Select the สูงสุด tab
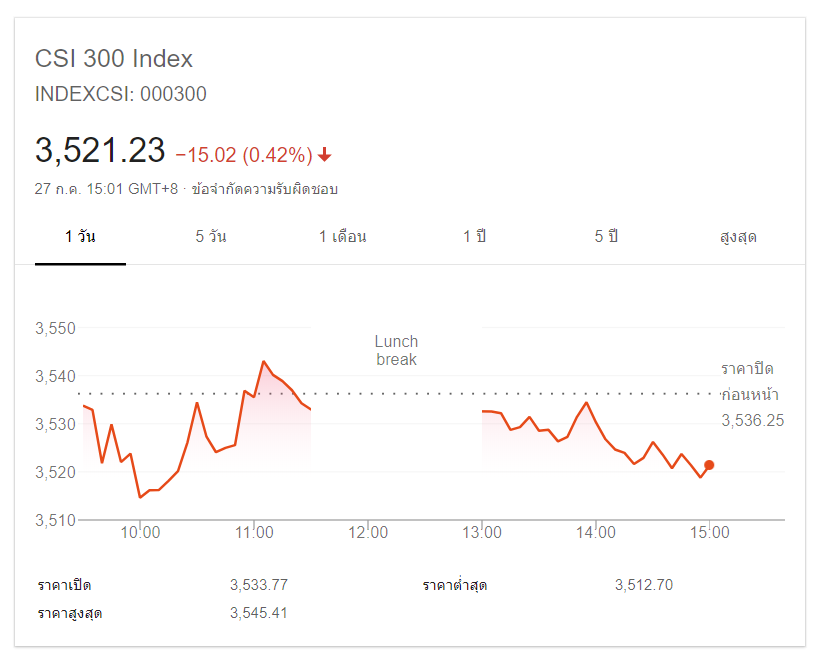This screenshot has height=662, width=826. tap(738, 237)
